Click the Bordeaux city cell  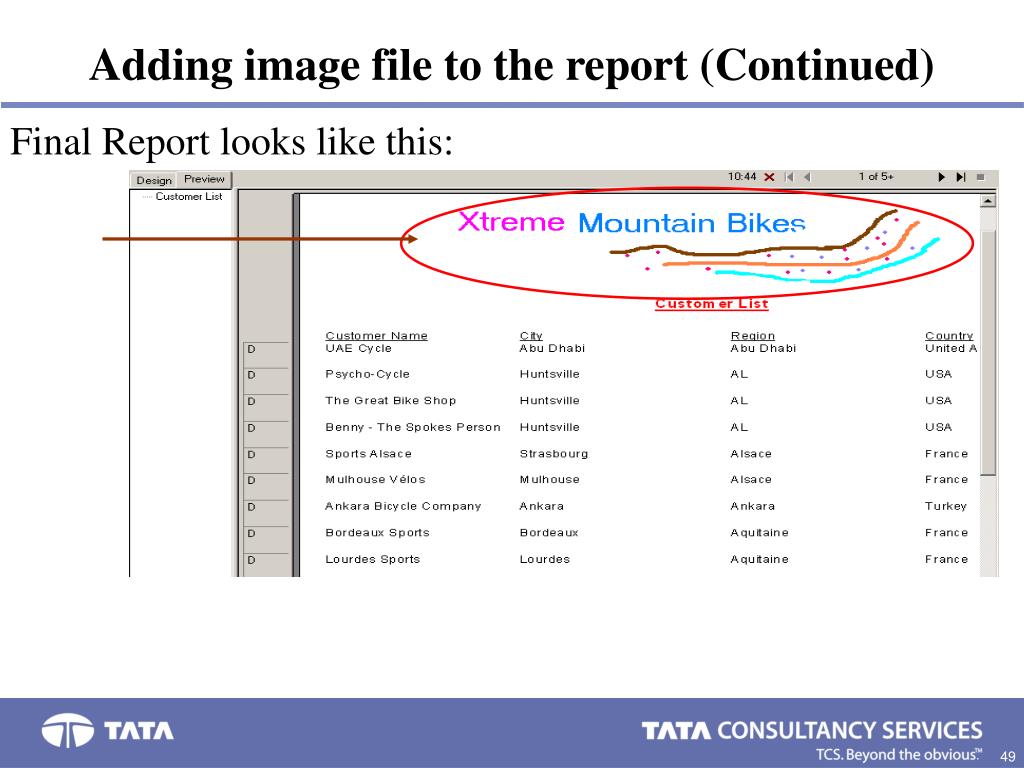pyautogui.click(x=549, y=533)
